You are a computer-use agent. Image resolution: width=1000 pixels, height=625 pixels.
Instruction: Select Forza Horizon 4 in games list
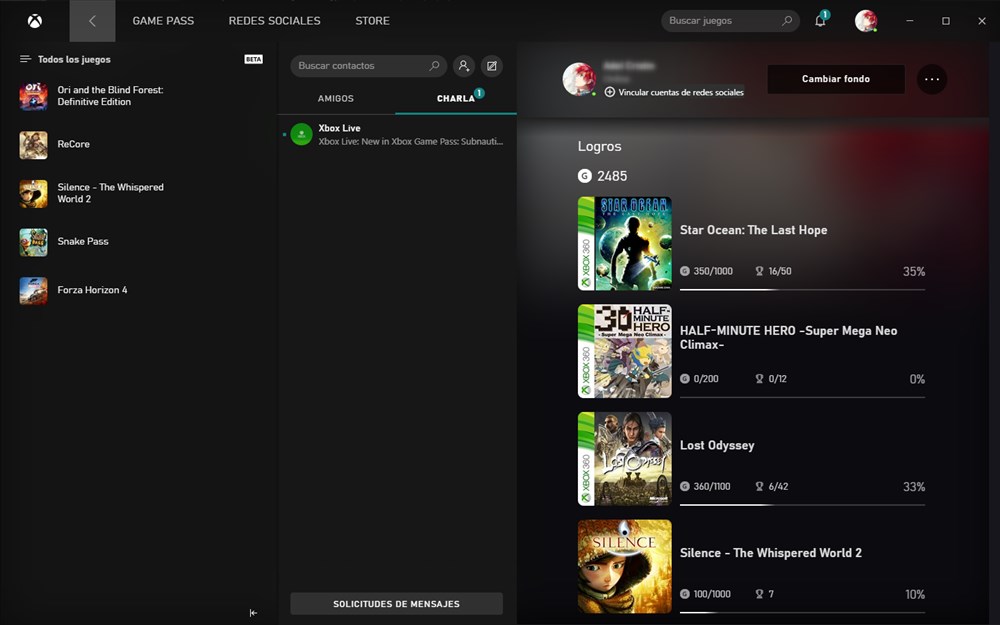pyautogui.click(x=92, y=290)
